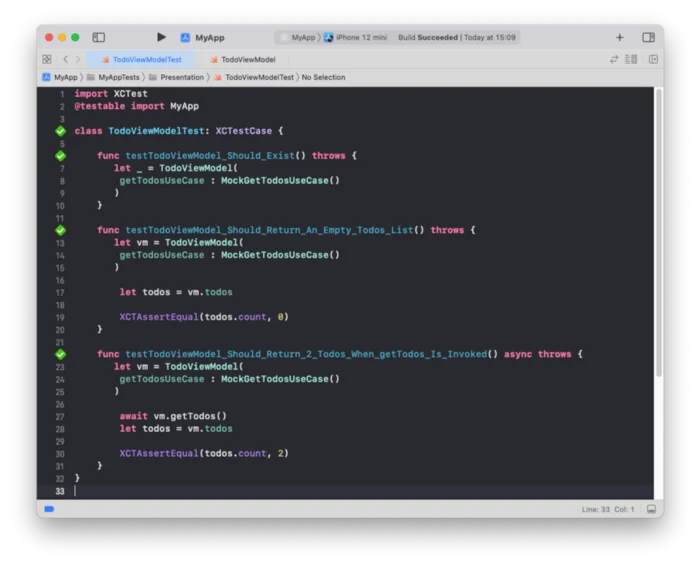This screenshot has height=566, width=700.
Task: Toggle the debug area at bottom right
Action: click(x=651, y=509)
